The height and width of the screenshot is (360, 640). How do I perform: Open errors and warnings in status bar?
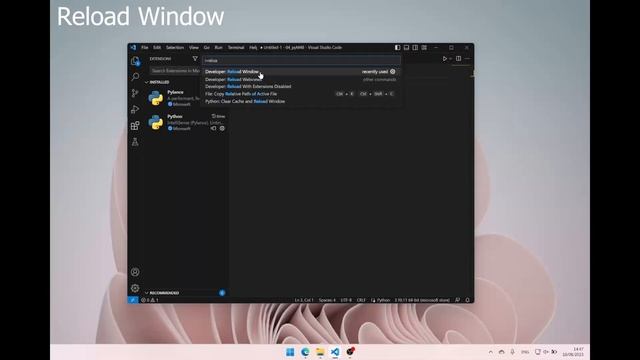[x=149, y=300]
